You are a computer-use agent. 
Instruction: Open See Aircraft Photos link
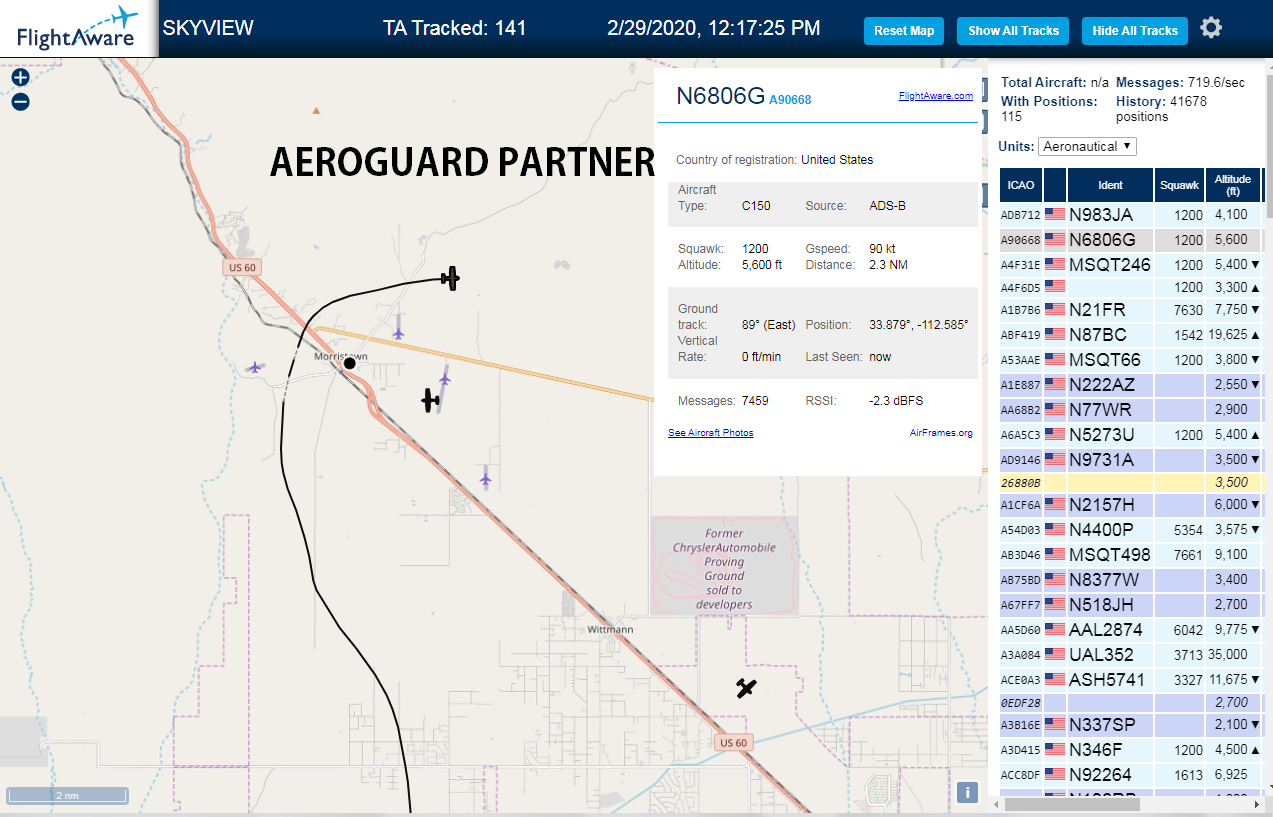click(x=710, y=433)
